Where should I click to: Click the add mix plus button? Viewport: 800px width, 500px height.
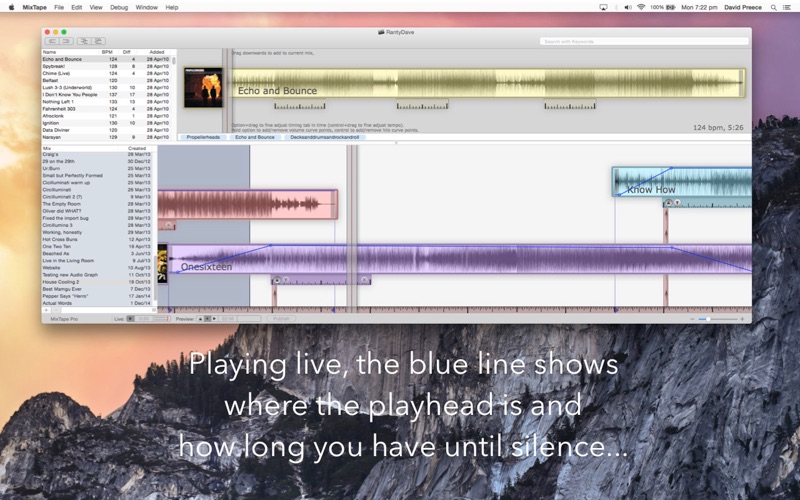point(46,310)
